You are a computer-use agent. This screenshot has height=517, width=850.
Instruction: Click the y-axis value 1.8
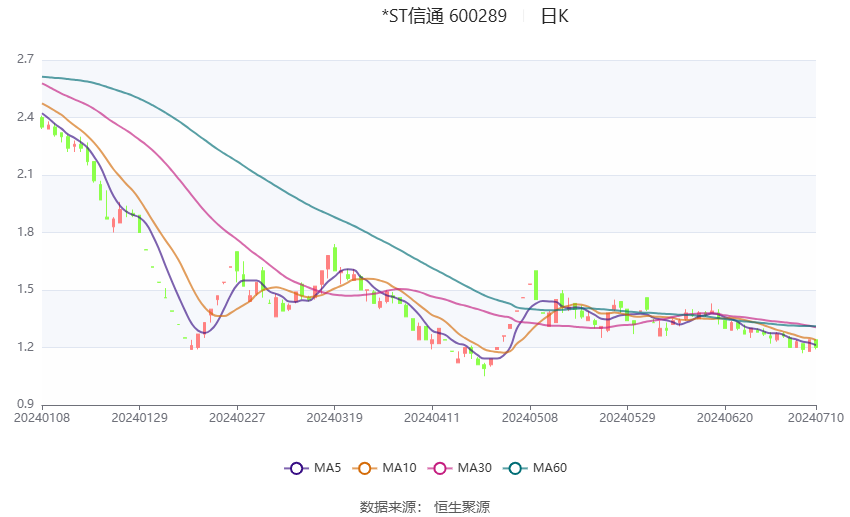pos(25,232)
